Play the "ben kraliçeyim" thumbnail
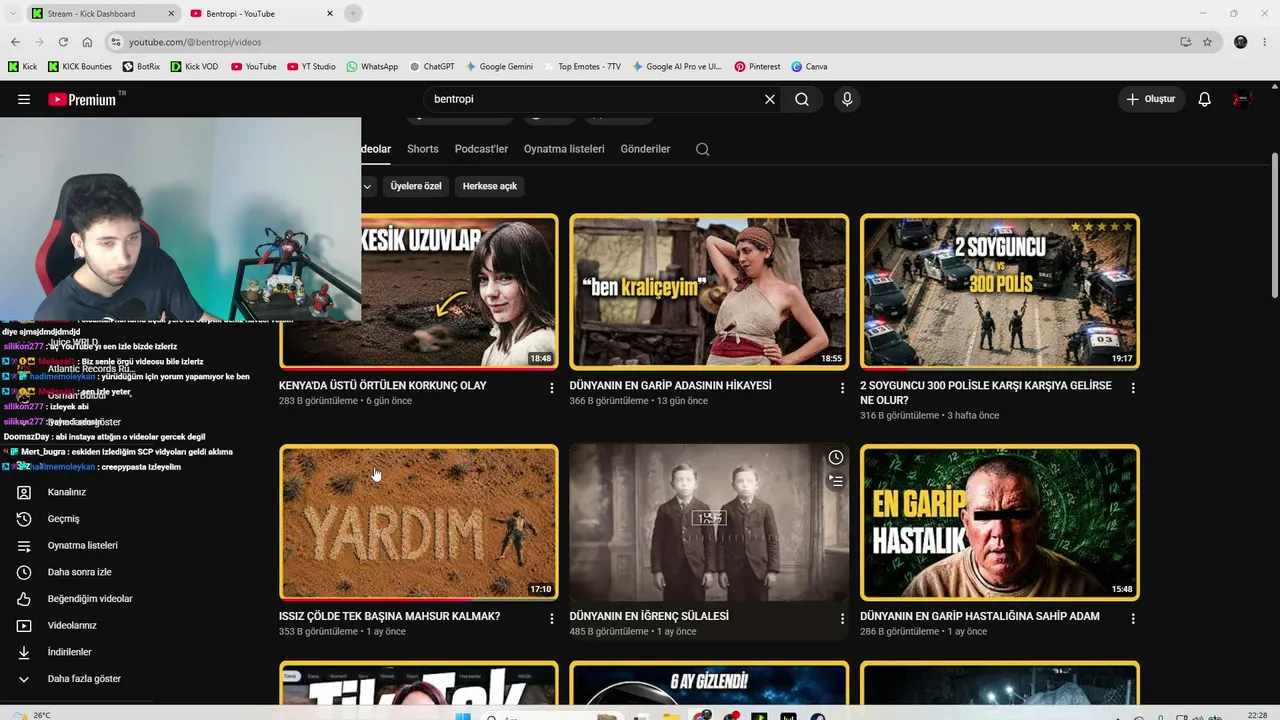 point(709,292)
